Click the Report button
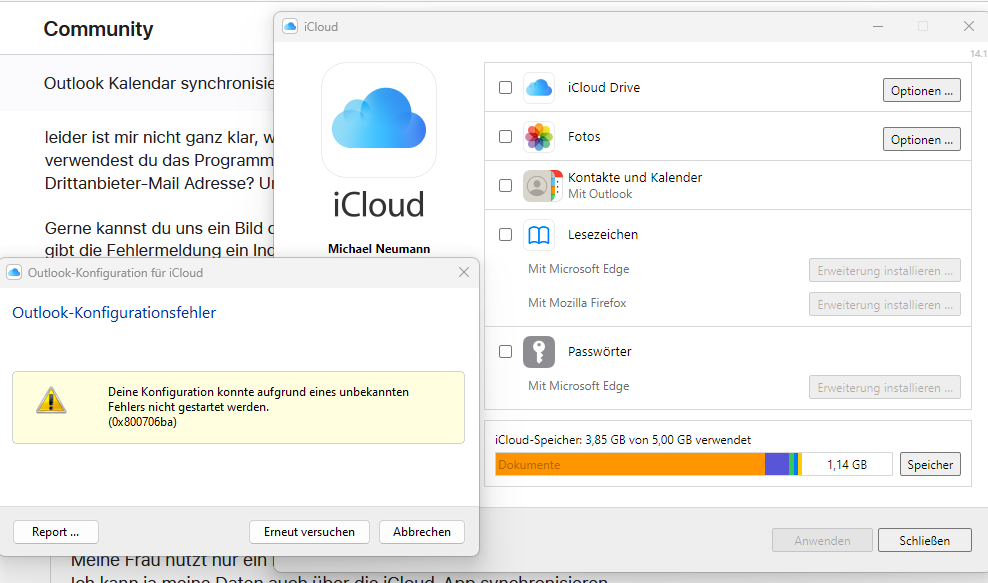This screenshot has height=583, width=988. (56, 532)
